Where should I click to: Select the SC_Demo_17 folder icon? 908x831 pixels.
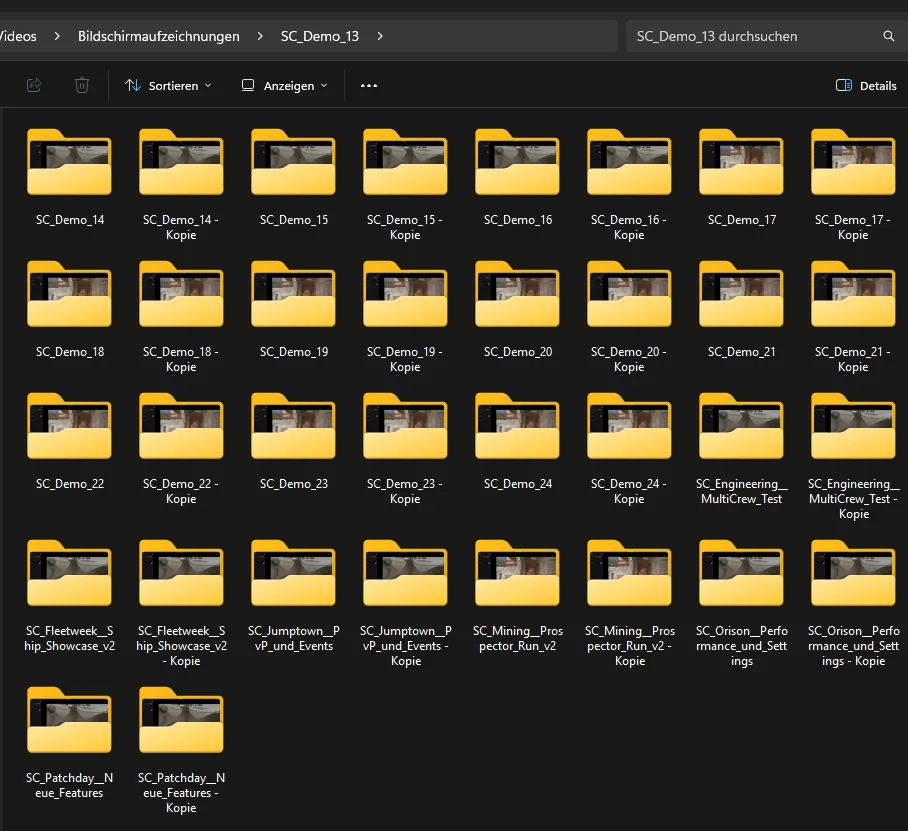click(741, 162)
